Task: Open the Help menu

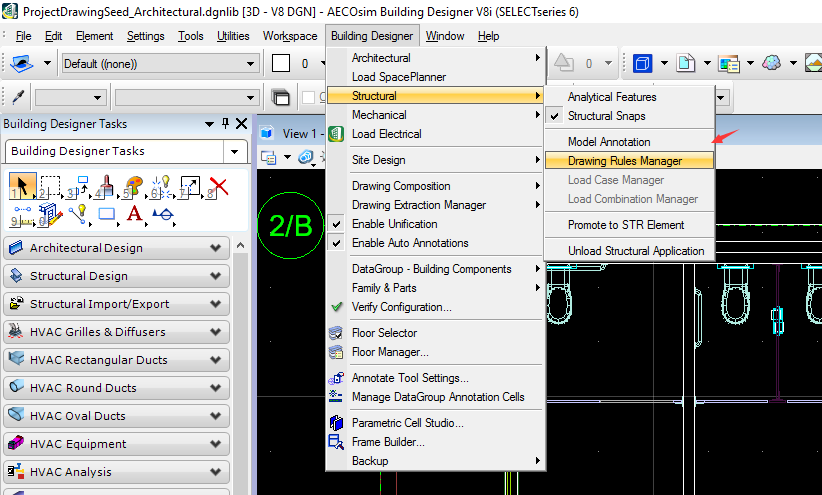Action: [x=488, y=36]
